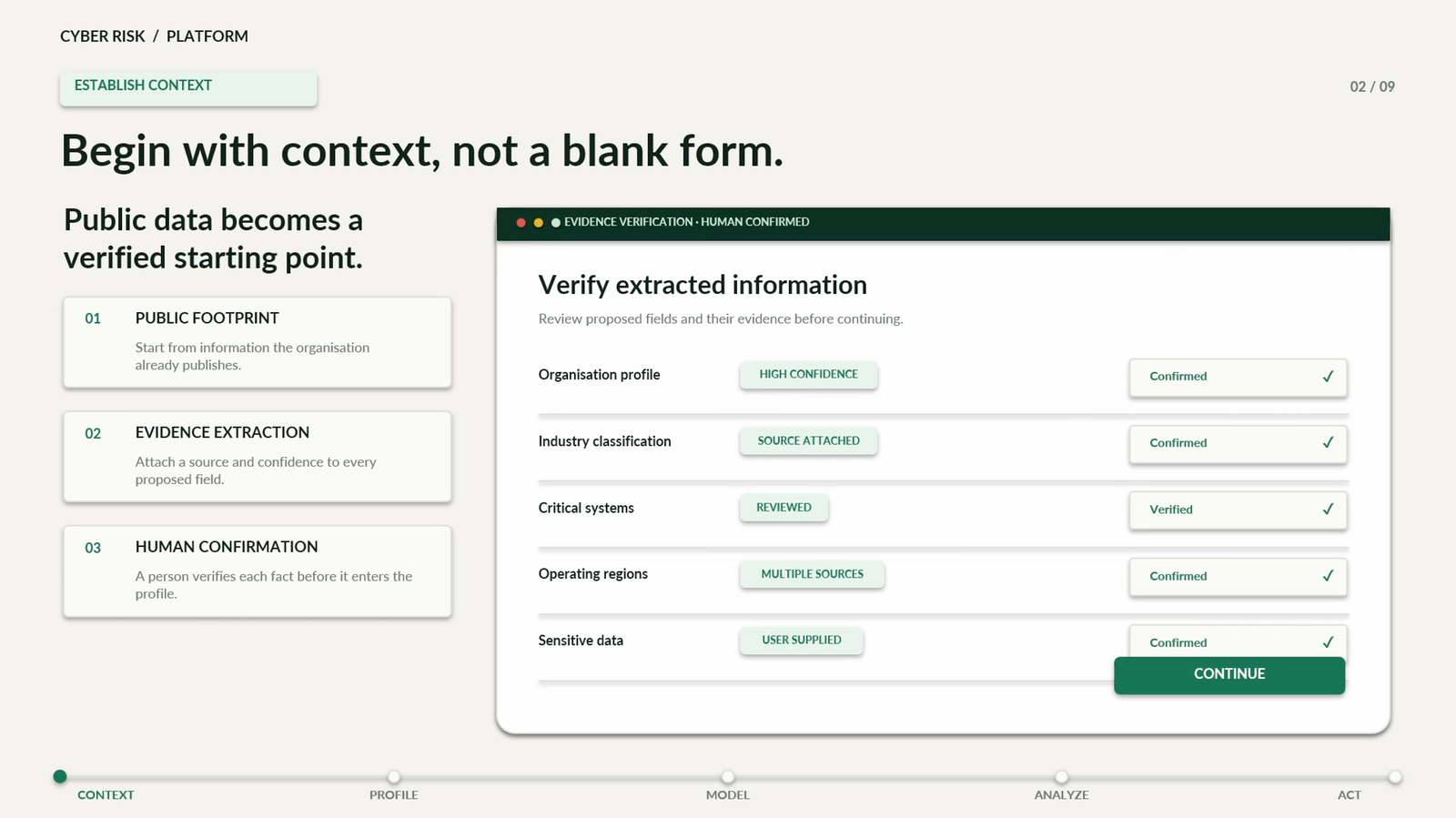Click the checkmark in the Operating regions row

[x=1328, y=575]
